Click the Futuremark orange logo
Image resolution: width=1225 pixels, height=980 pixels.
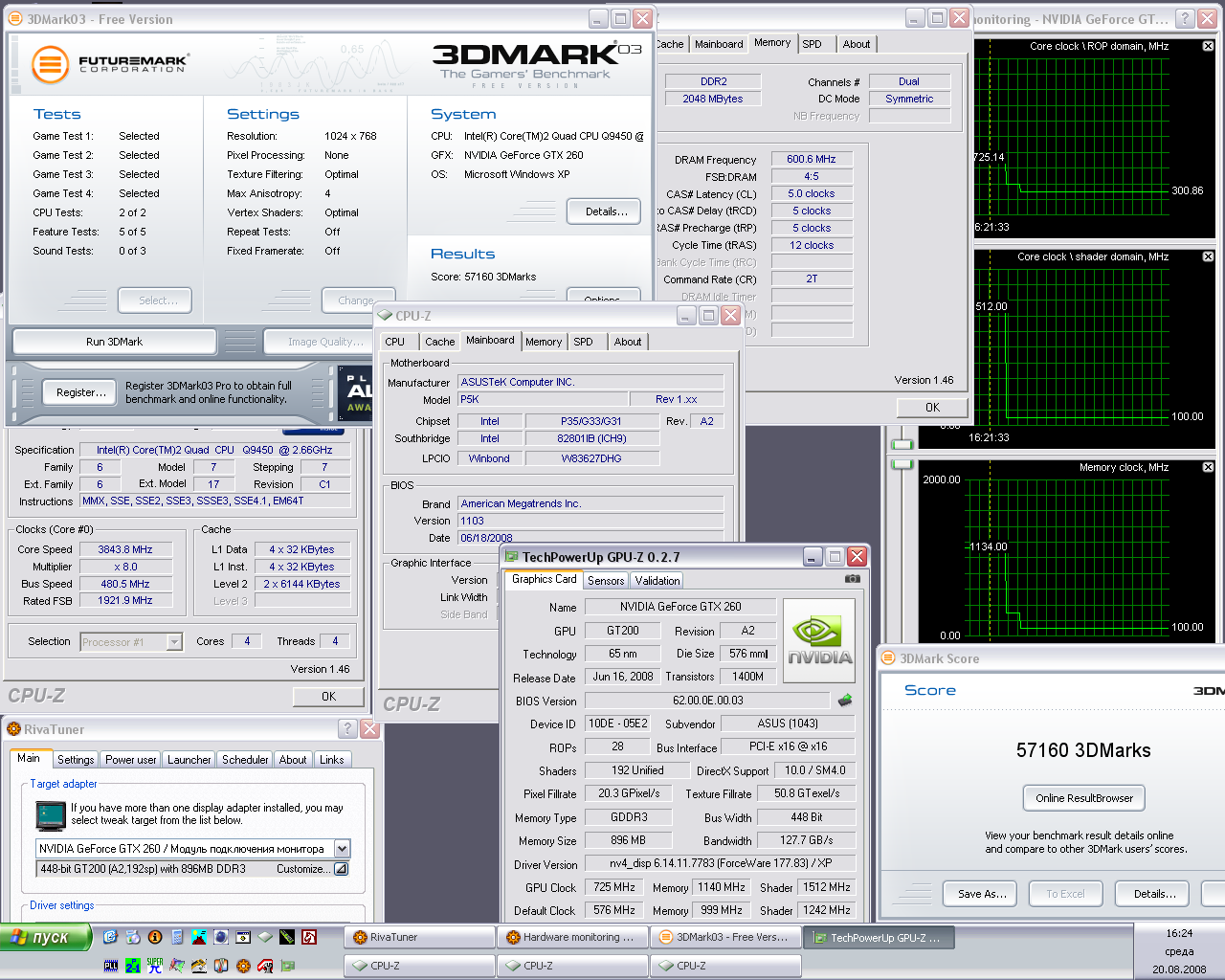pyautogui.click(x=50, y=65)
